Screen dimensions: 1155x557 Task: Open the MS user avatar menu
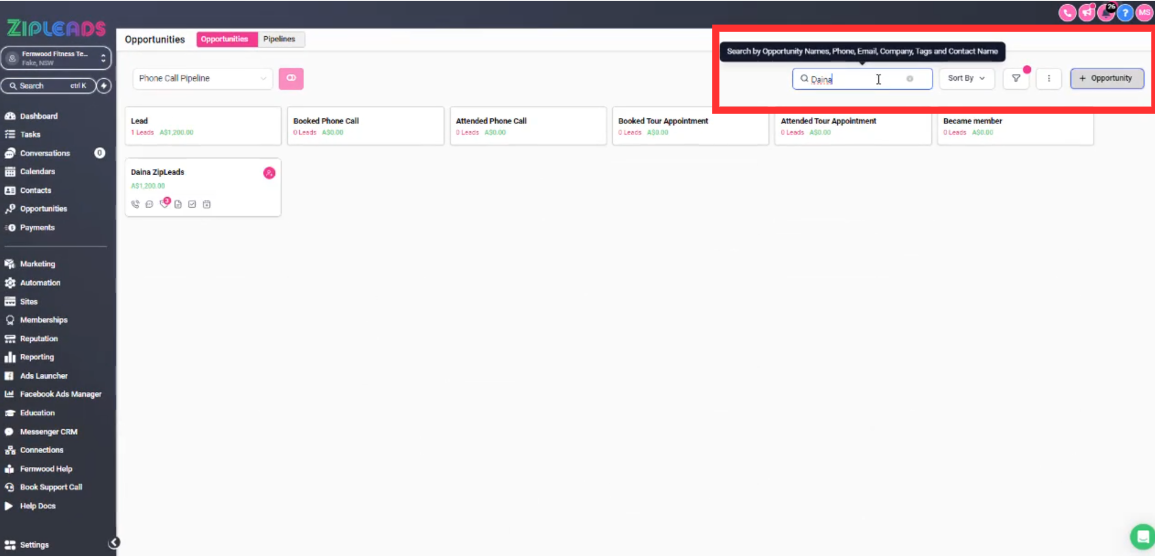[x=1144, y=13]
